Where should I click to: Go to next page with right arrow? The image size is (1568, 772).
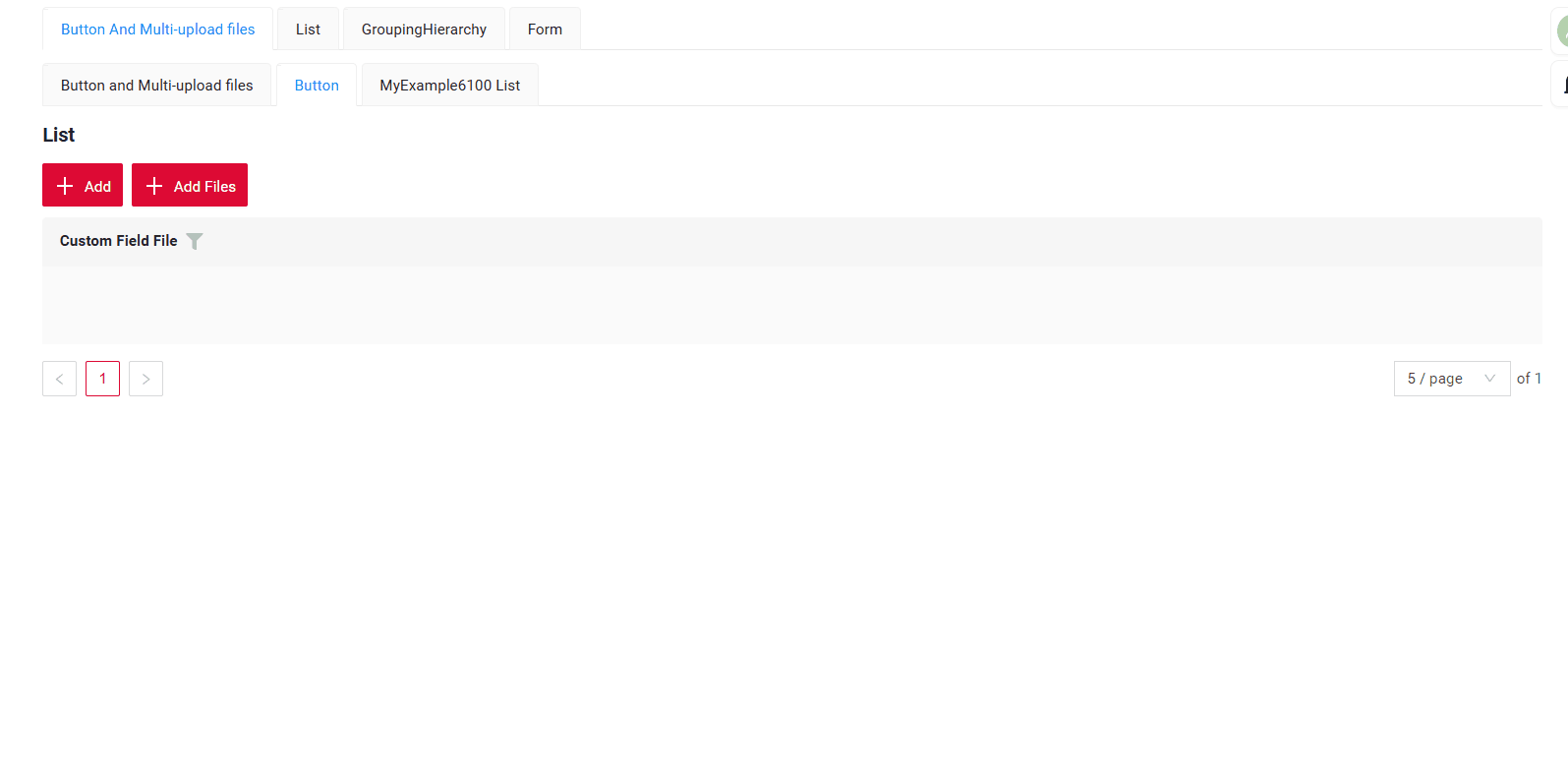pos(145,379)
